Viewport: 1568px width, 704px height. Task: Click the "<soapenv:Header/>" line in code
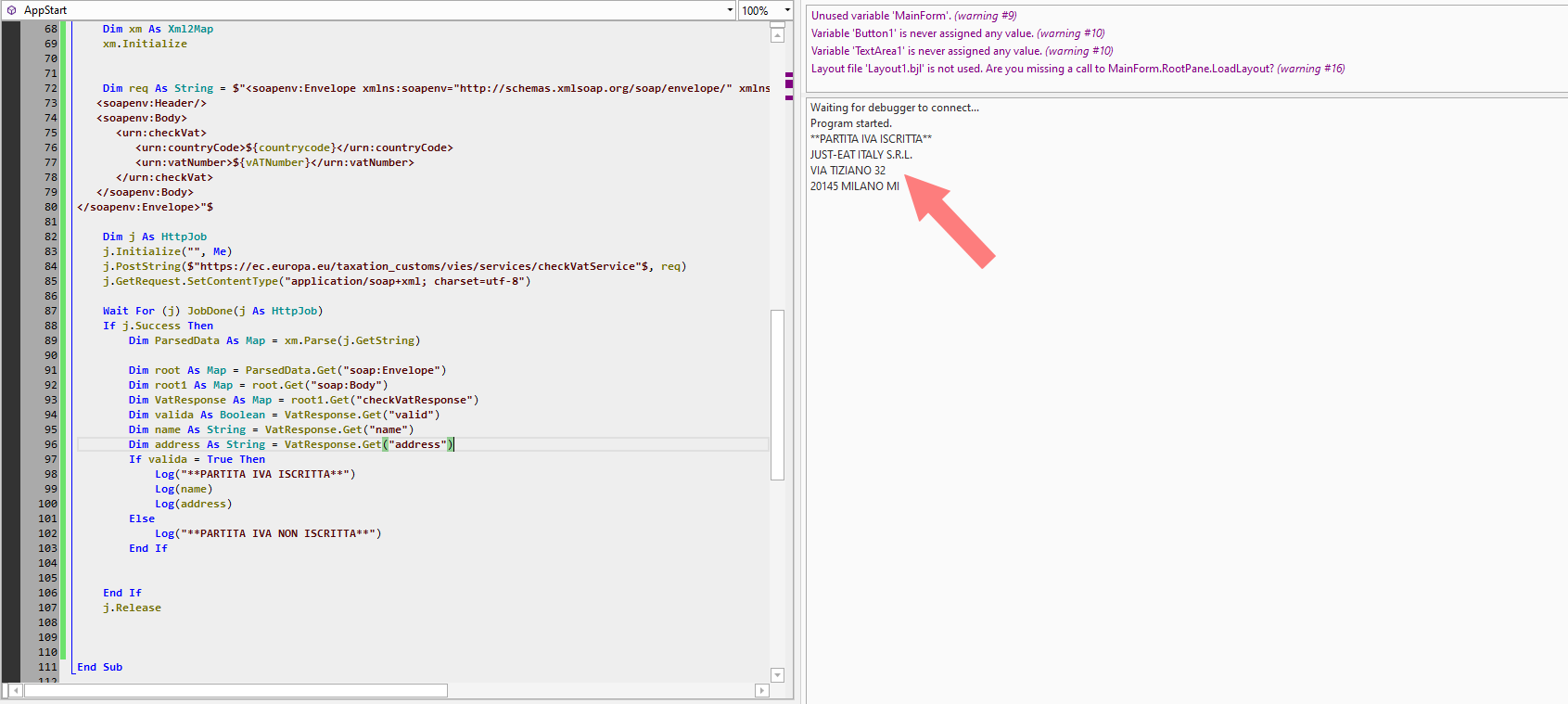click(151, 103)
